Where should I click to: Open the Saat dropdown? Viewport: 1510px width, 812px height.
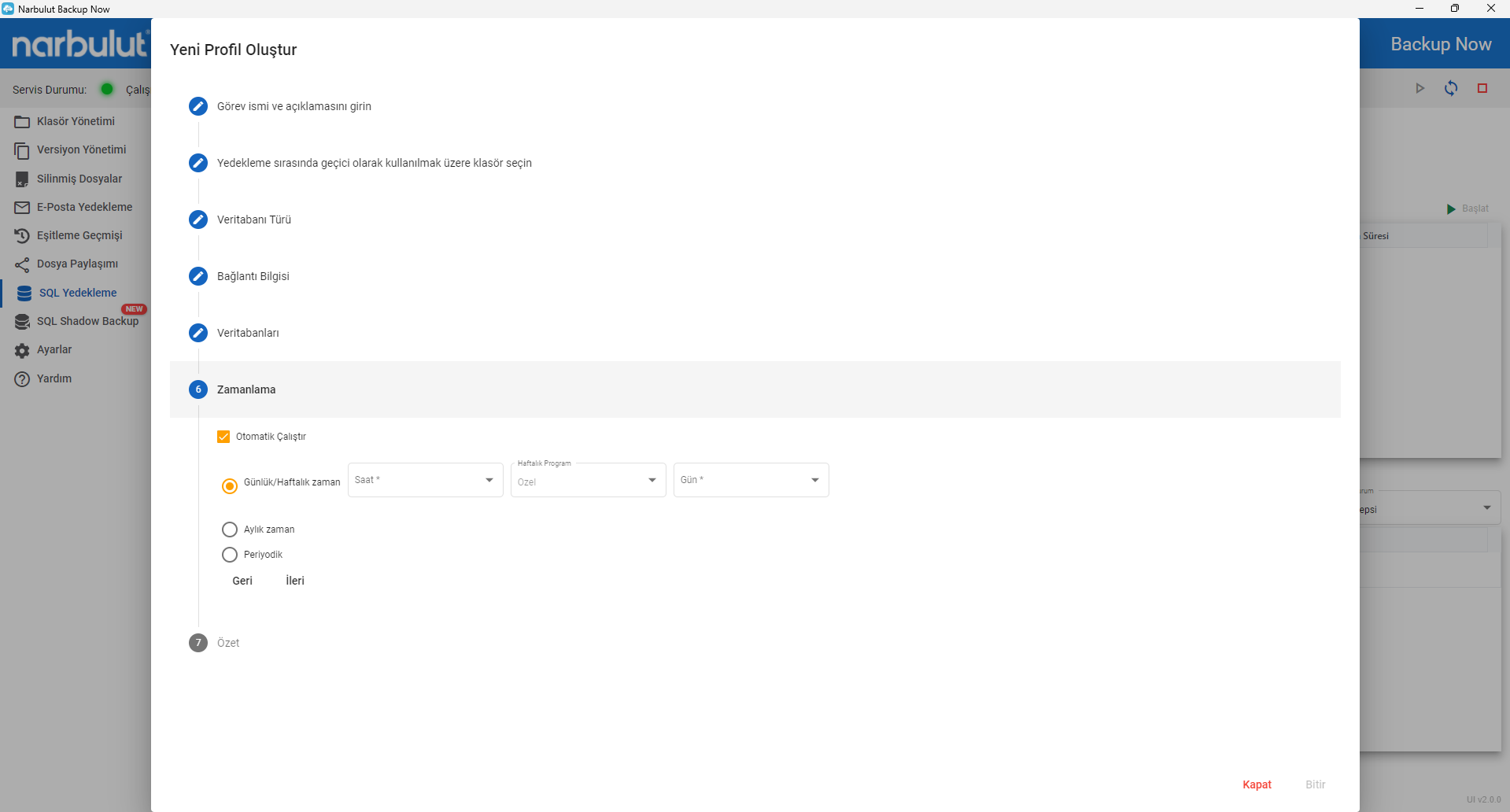point(425,480)
